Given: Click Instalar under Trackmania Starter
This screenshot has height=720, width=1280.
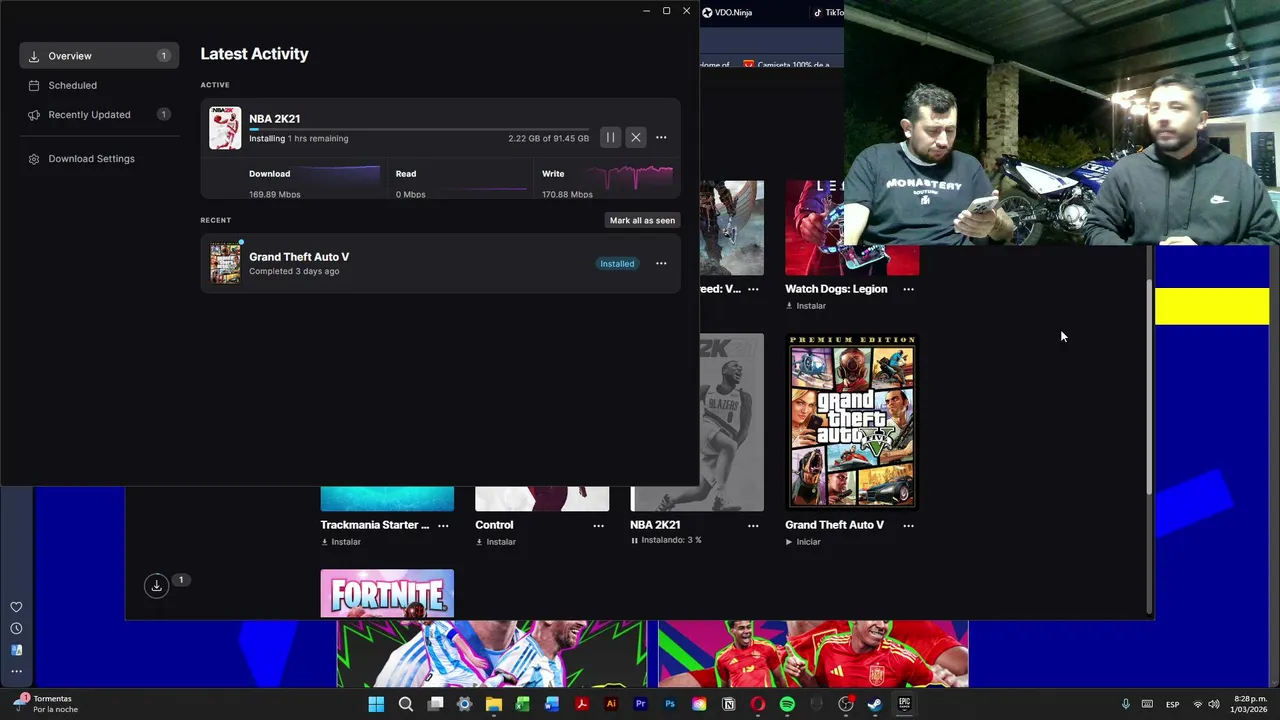Looking at the screenshot, I should [x=341, y=542].
